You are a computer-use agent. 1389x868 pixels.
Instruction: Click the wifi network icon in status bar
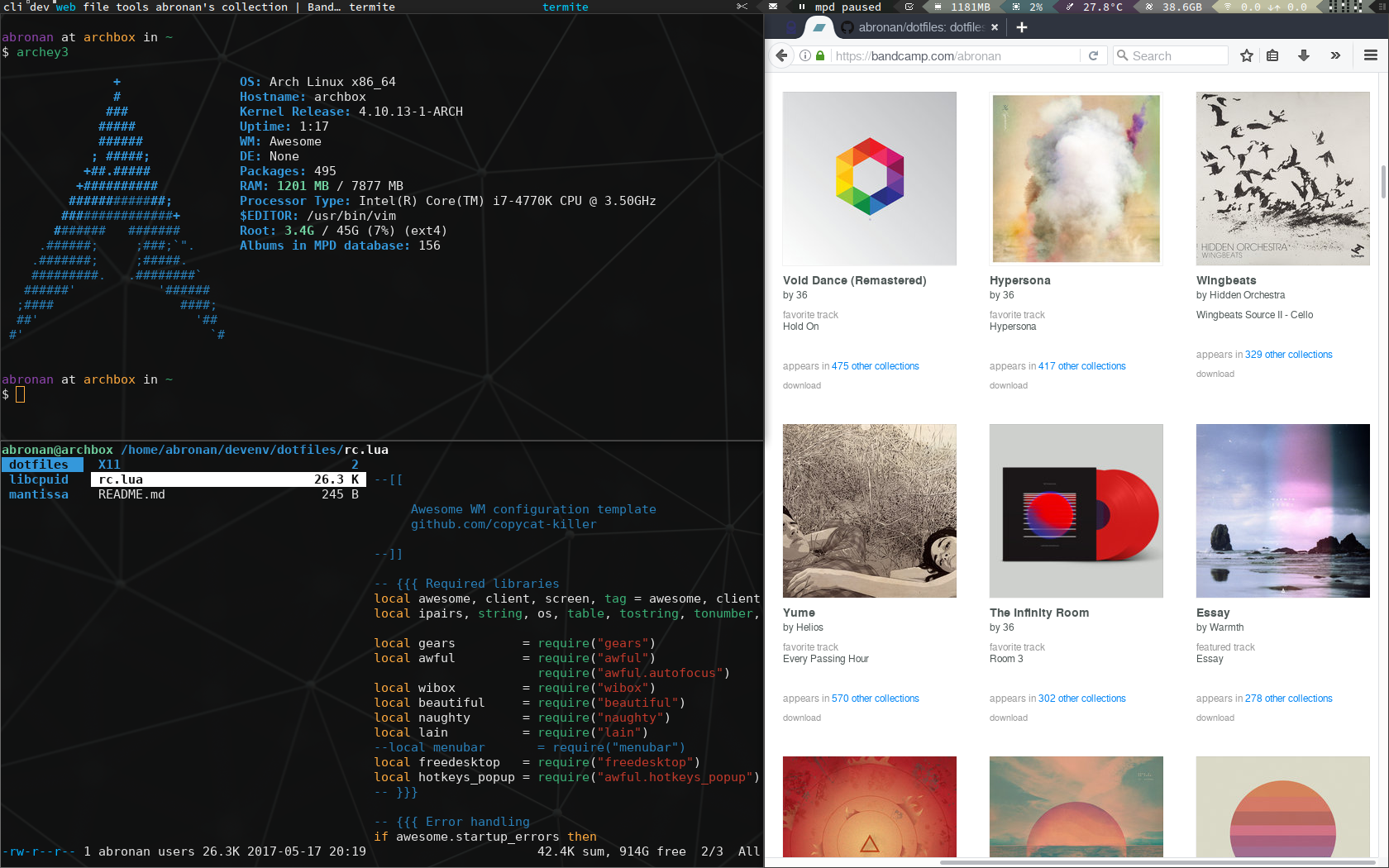coord(1228,7)
